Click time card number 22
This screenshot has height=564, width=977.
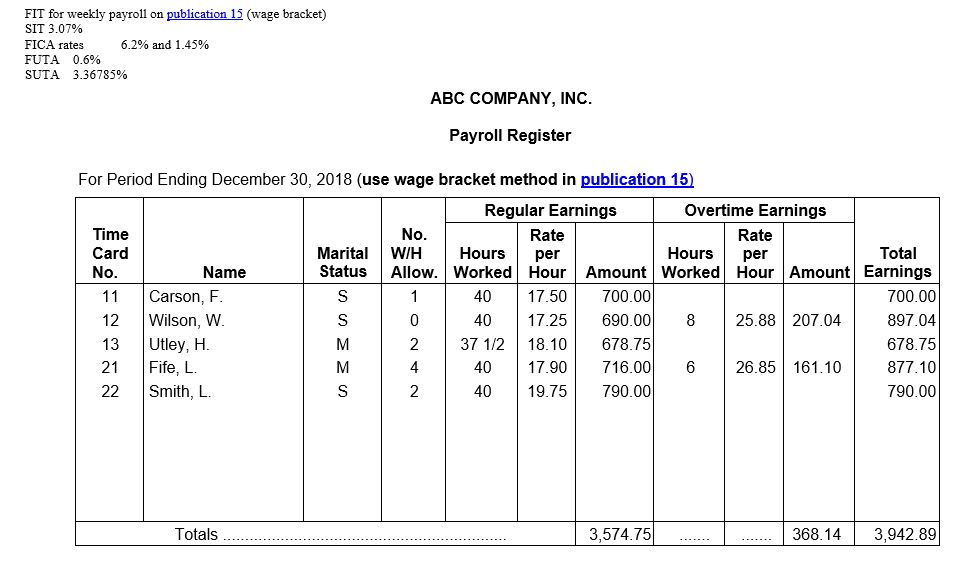tap(110, 391)
